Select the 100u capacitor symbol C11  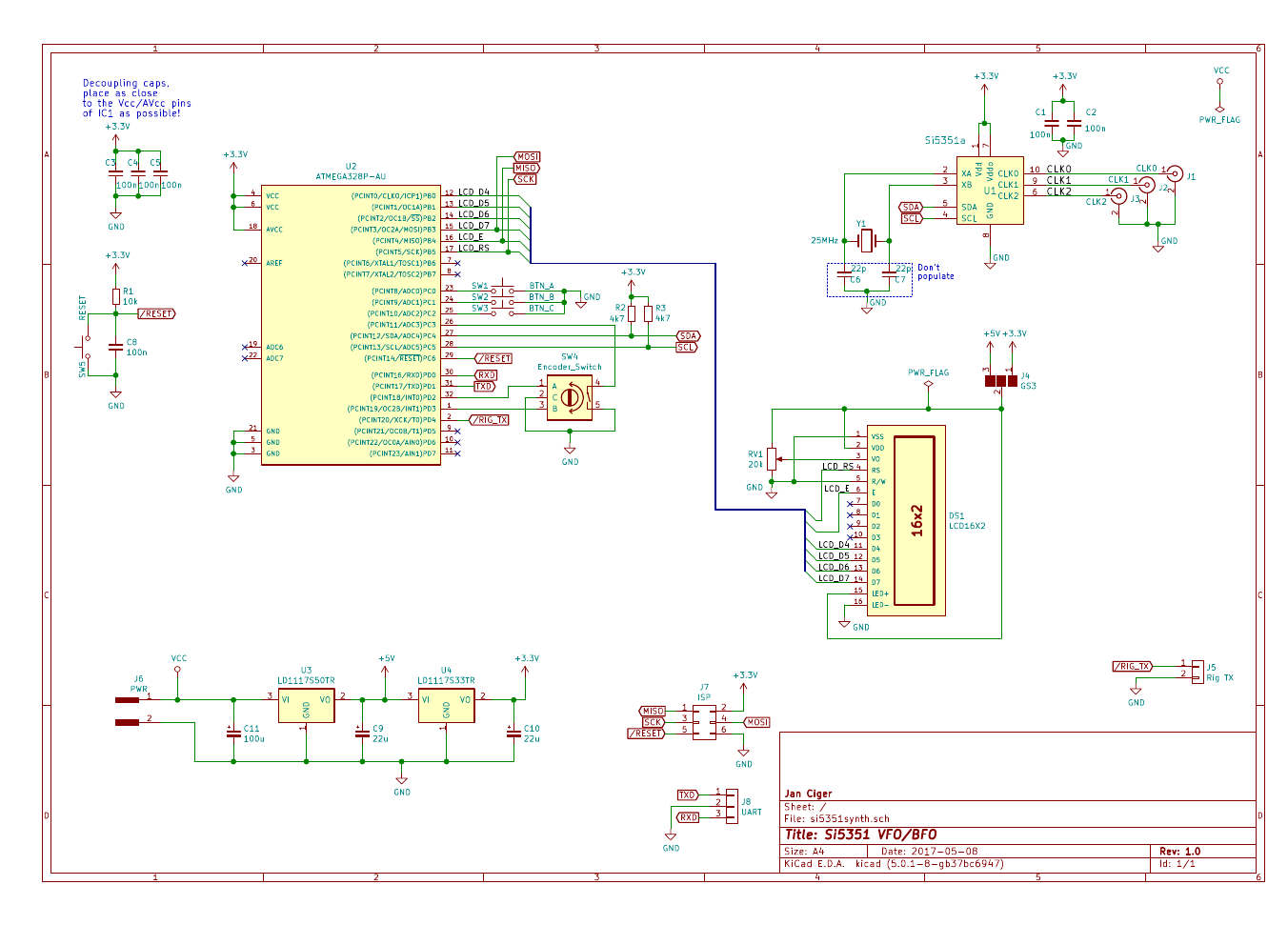(x=233, y=733)
